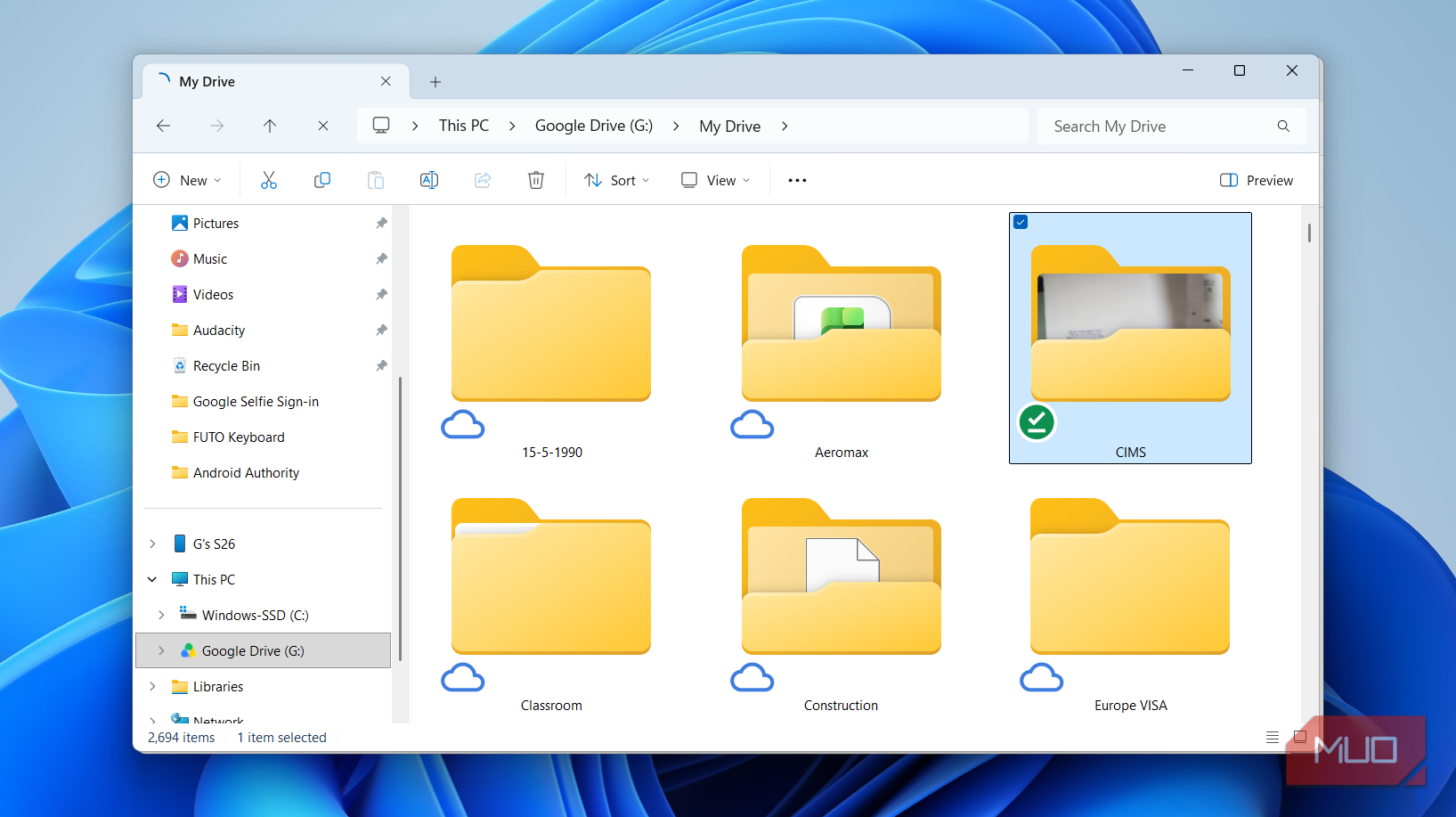The width and height of the screenshot is (1456, 817).
Task: Uncheck the CIMS folder checkbox
Action: pyautogui.click(x=1021, y=222)
